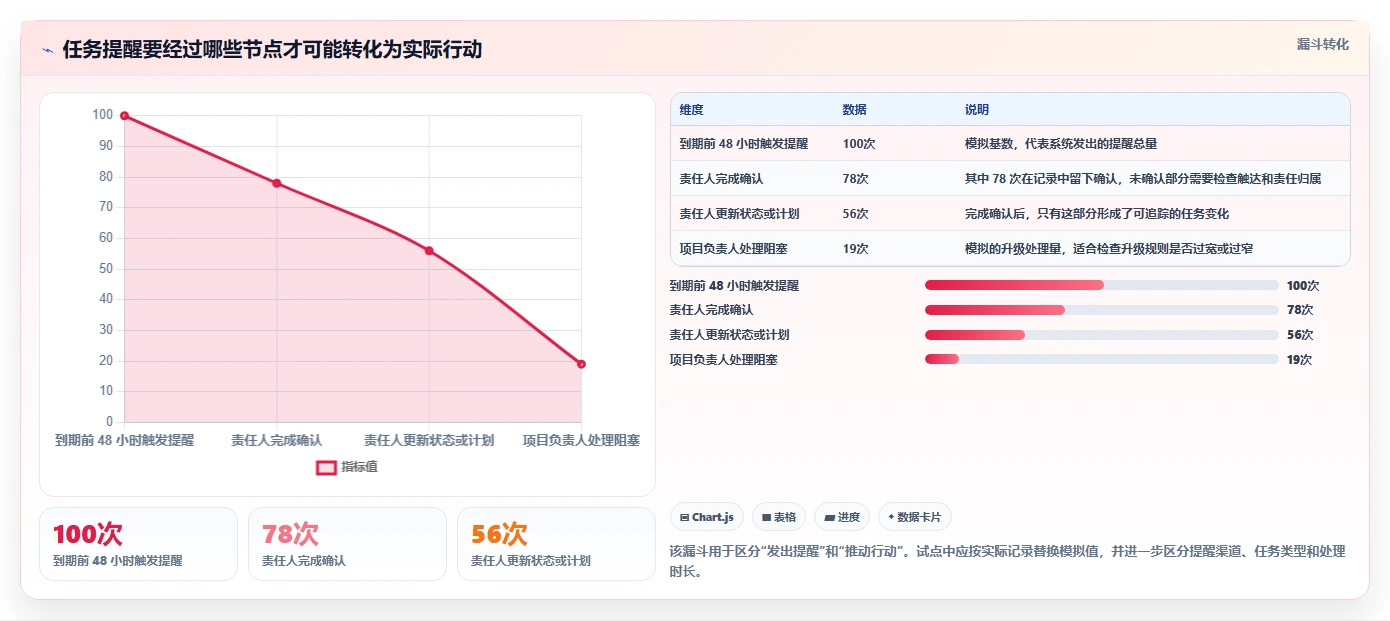Click the chart data point at value 78
This screenshot has width=1390, height=621.
(x=277, y=183)
